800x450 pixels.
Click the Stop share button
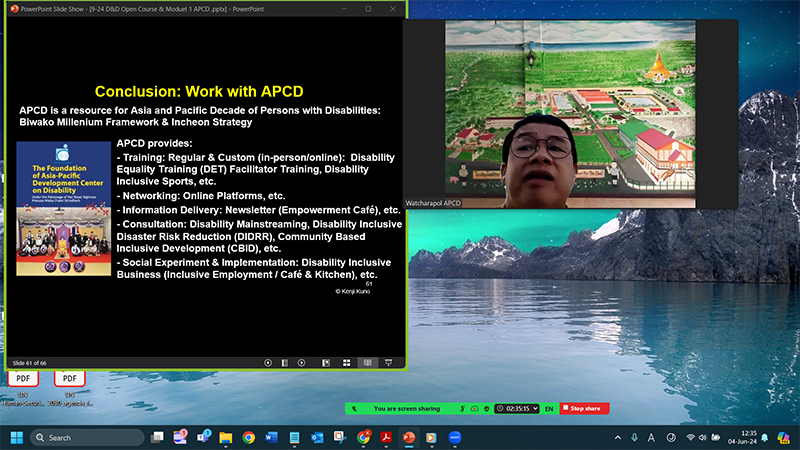[x=584, y=409]
